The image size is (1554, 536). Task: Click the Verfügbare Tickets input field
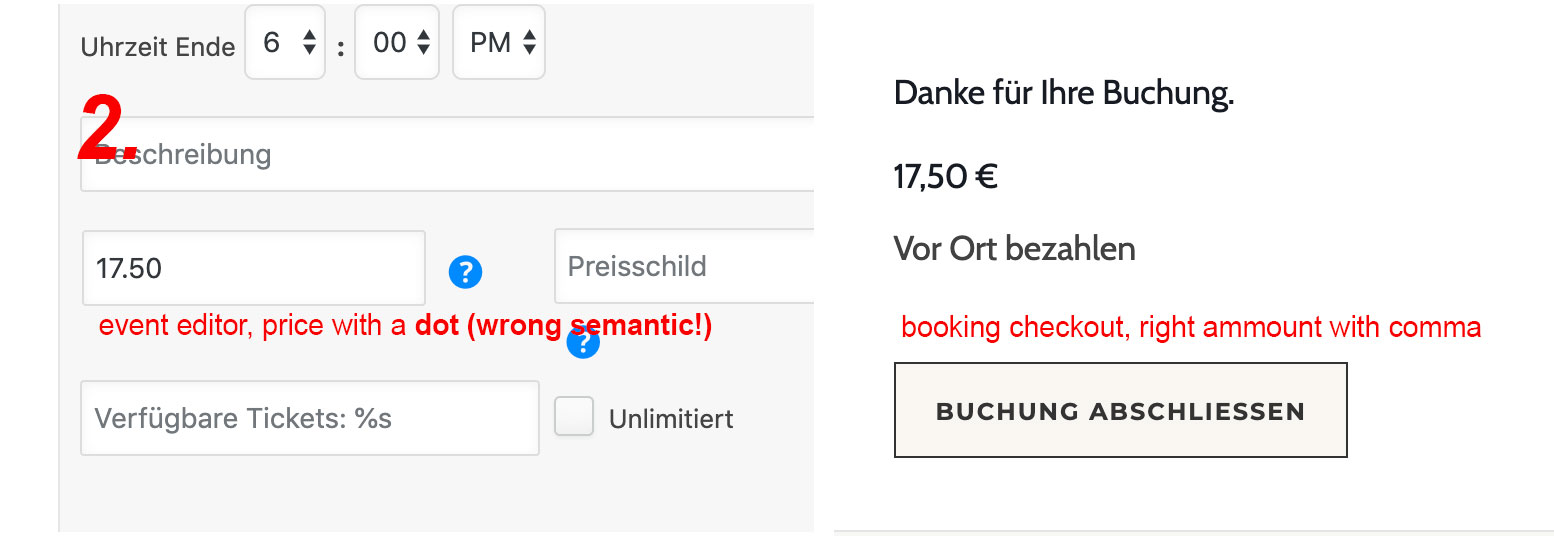(309, 418)
